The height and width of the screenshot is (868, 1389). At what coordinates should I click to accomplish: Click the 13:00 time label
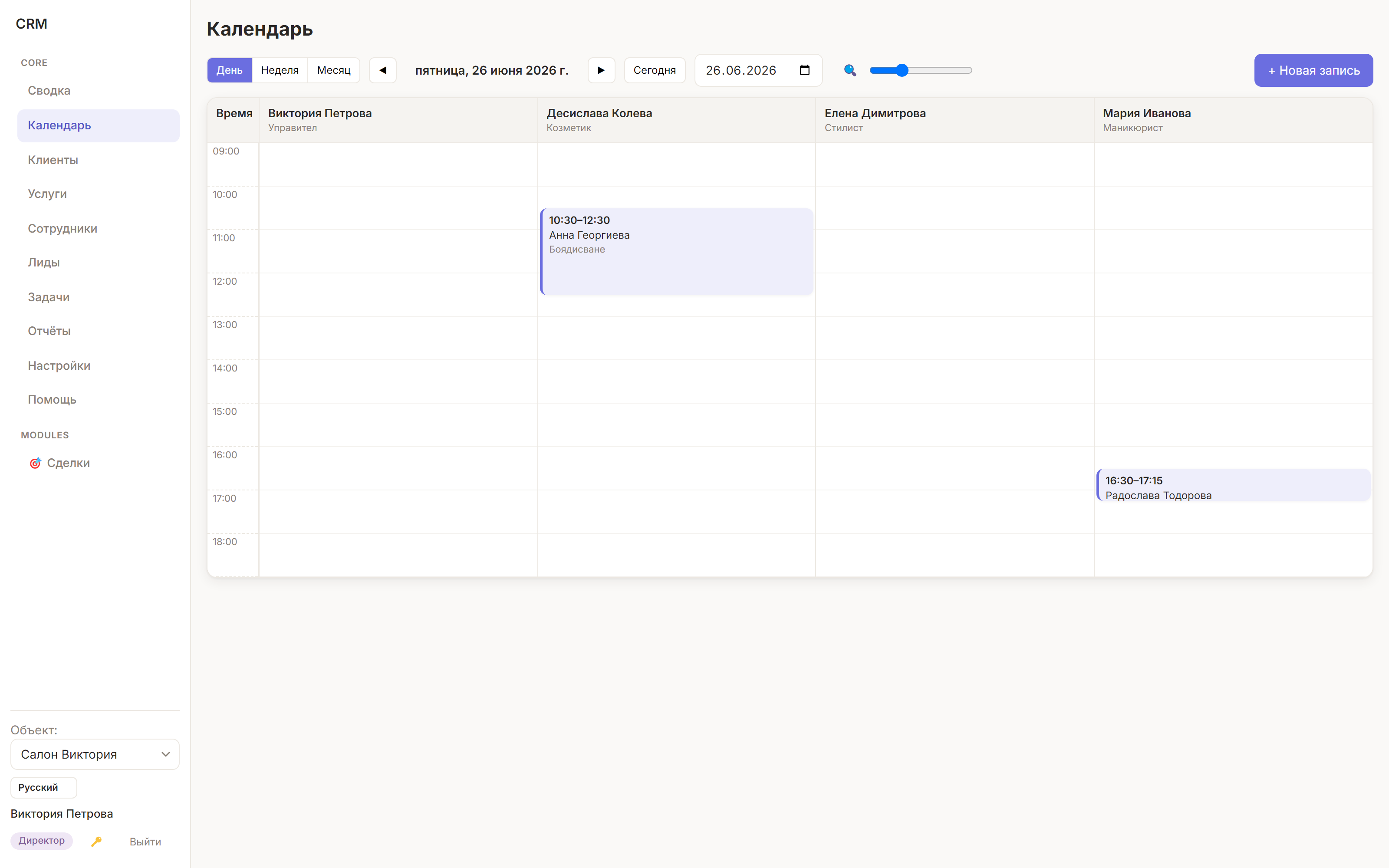(x=224, y=325)
